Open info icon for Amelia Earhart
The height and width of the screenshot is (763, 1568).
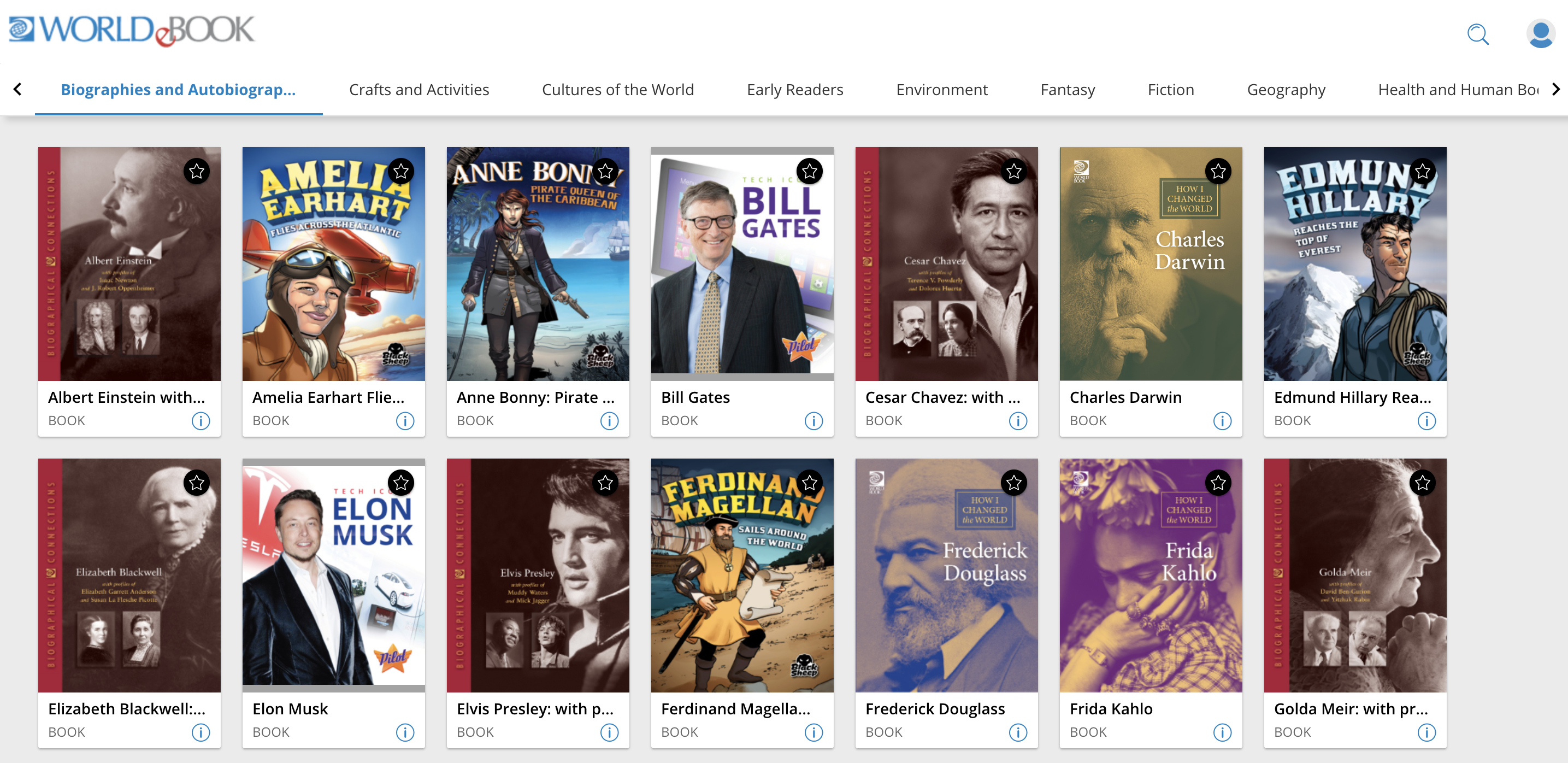405,421
